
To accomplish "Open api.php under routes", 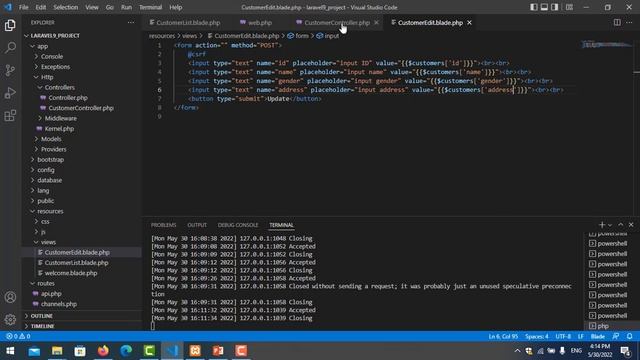I will [x=51, y=293].
